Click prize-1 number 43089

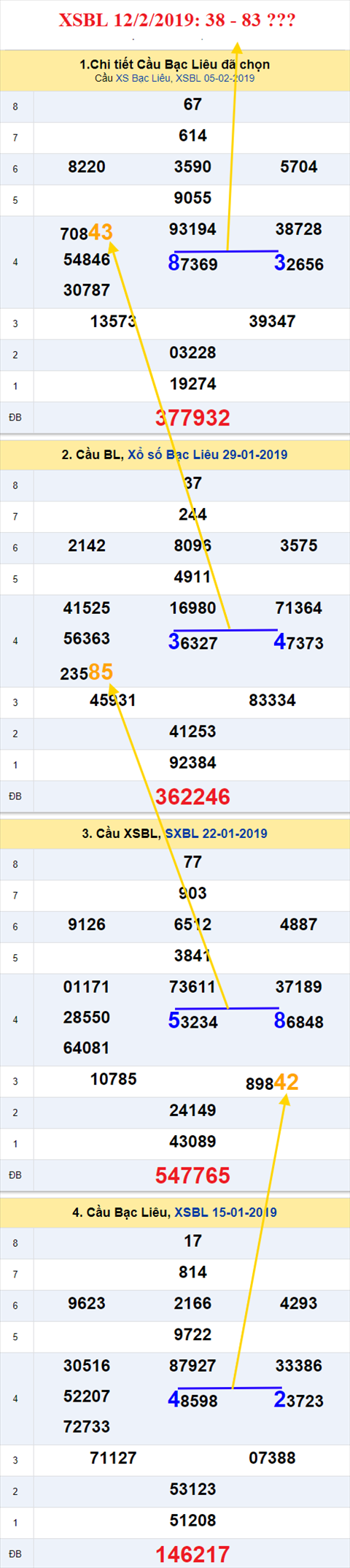pyautogui.click(x=192, y=1142)
